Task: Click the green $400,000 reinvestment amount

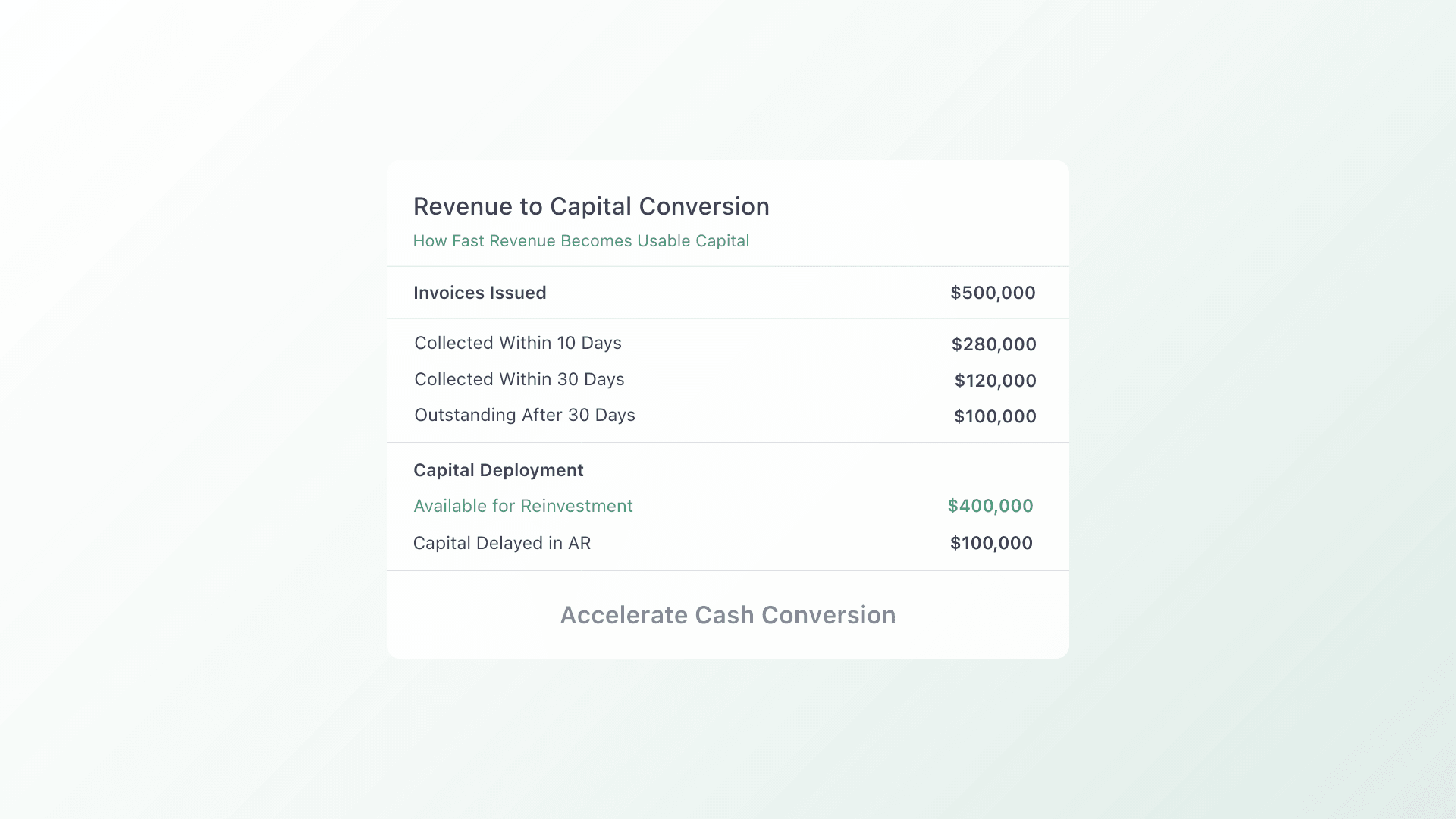Action: (990, 506)
